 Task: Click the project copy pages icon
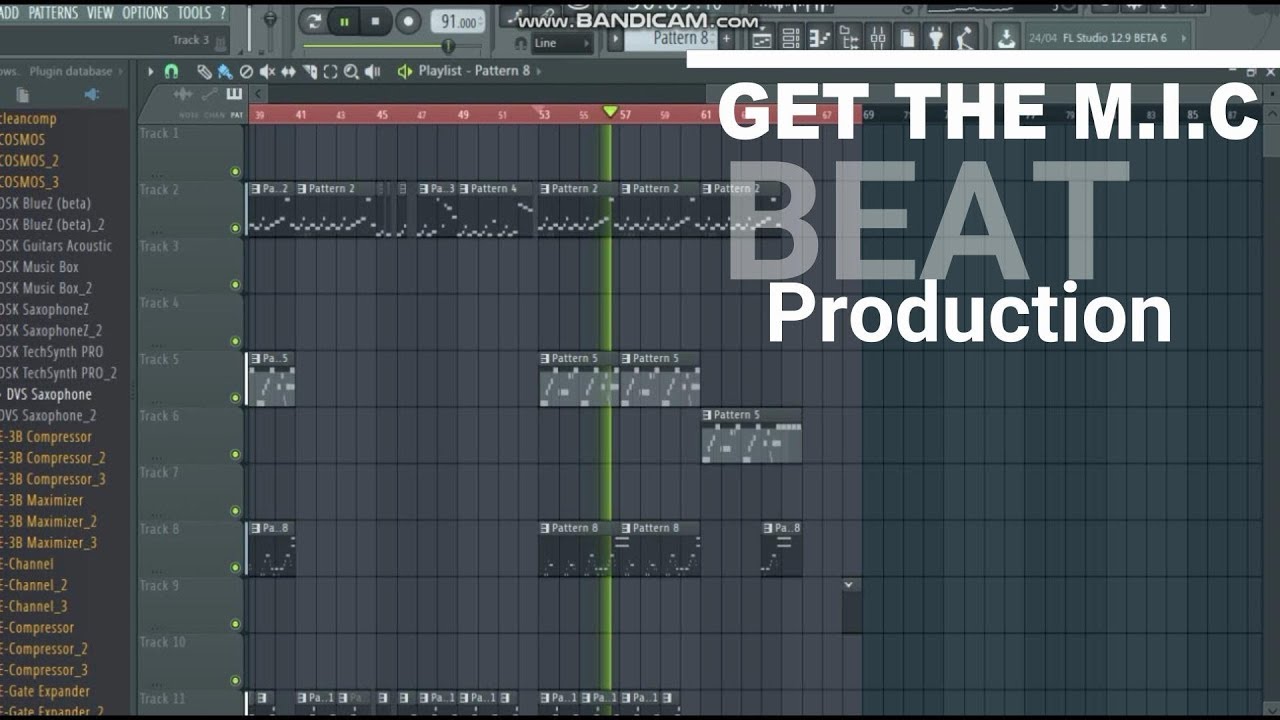pyautogui.click(x=907, y=39)
